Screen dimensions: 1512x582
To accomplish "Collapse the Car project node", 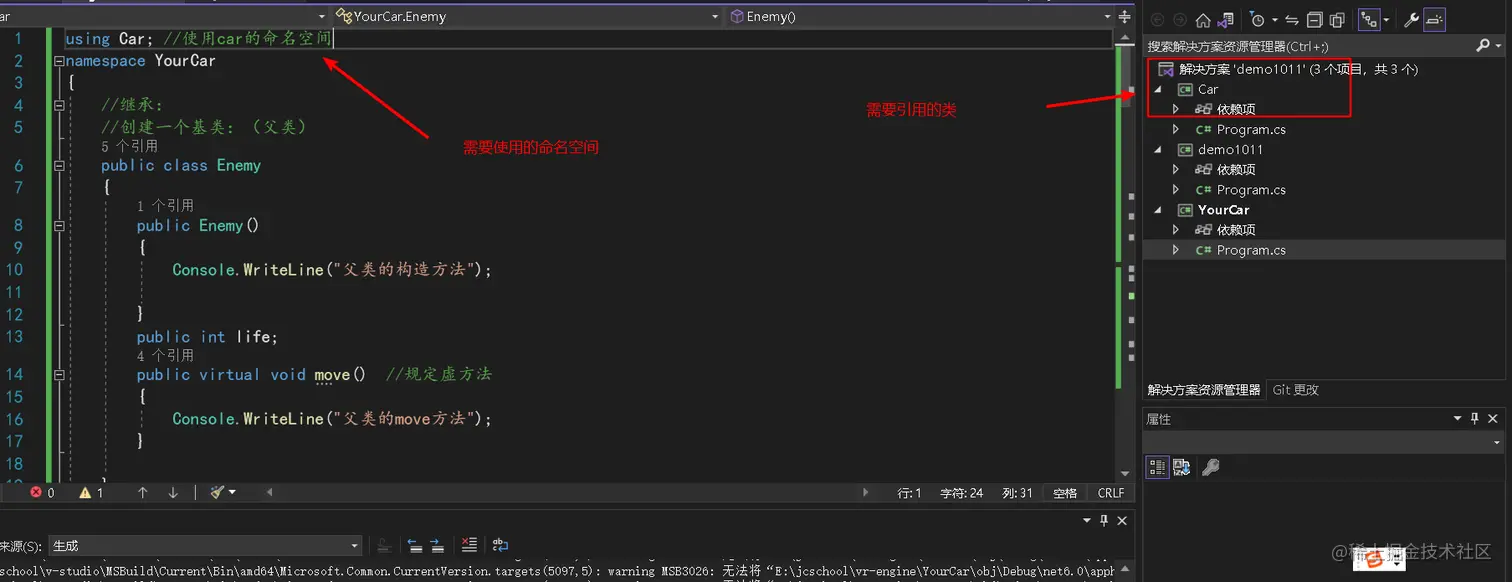I will click(1159, 89).
